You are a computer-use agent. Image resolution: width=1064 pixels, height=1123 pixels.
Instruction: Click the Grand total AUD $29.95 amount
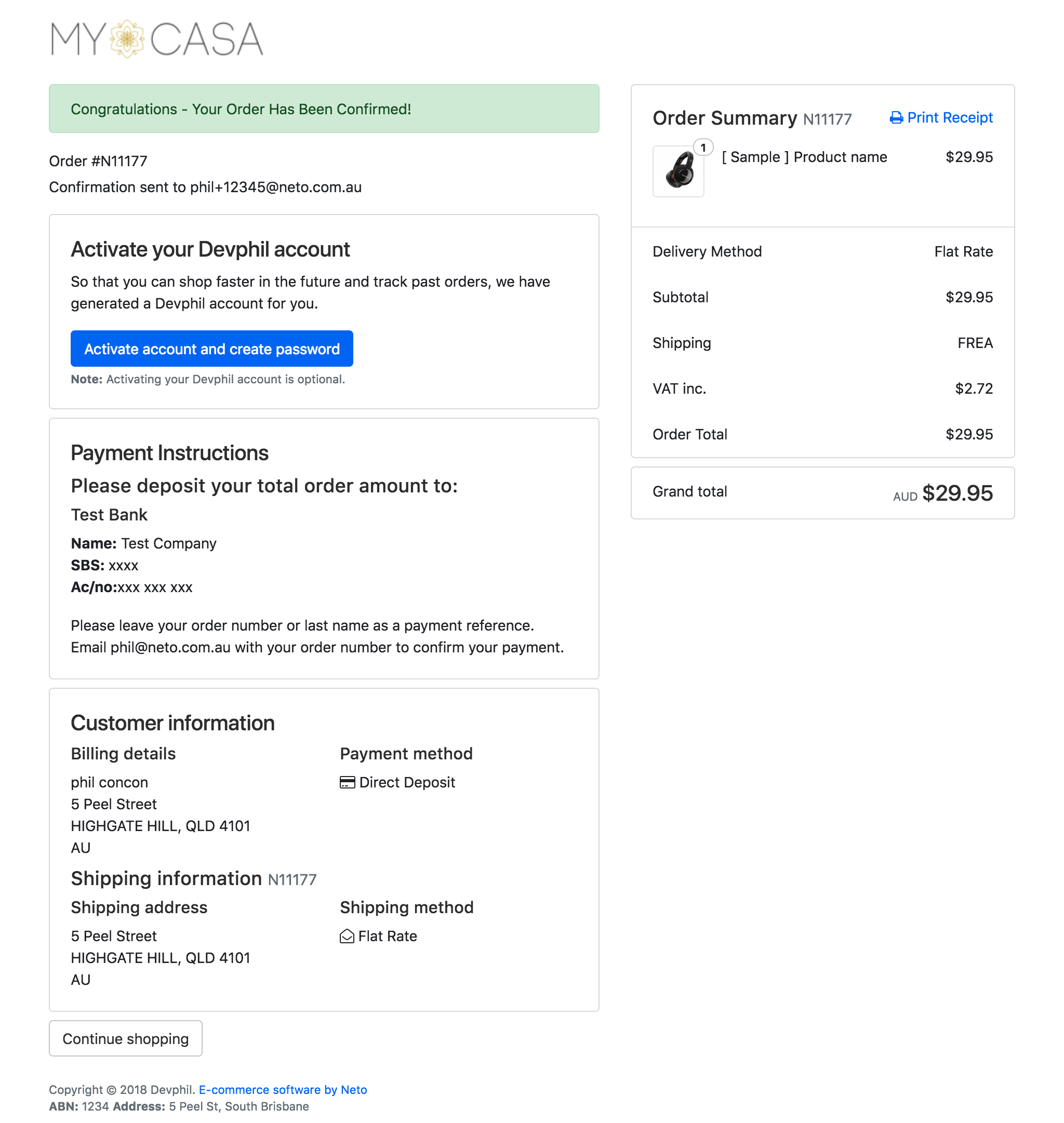(x=957, y=493)
